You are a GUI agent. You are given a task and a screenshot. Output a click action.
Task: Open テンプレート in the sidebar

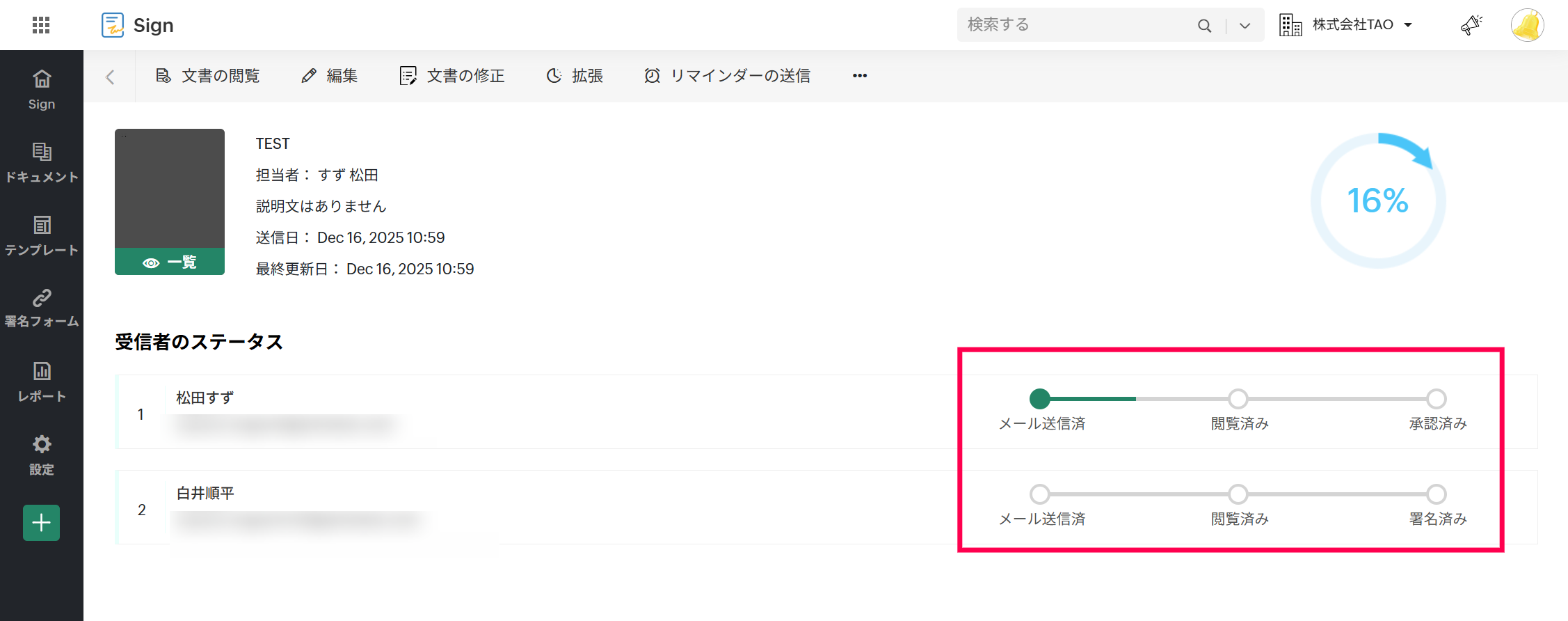coord(42,236)
